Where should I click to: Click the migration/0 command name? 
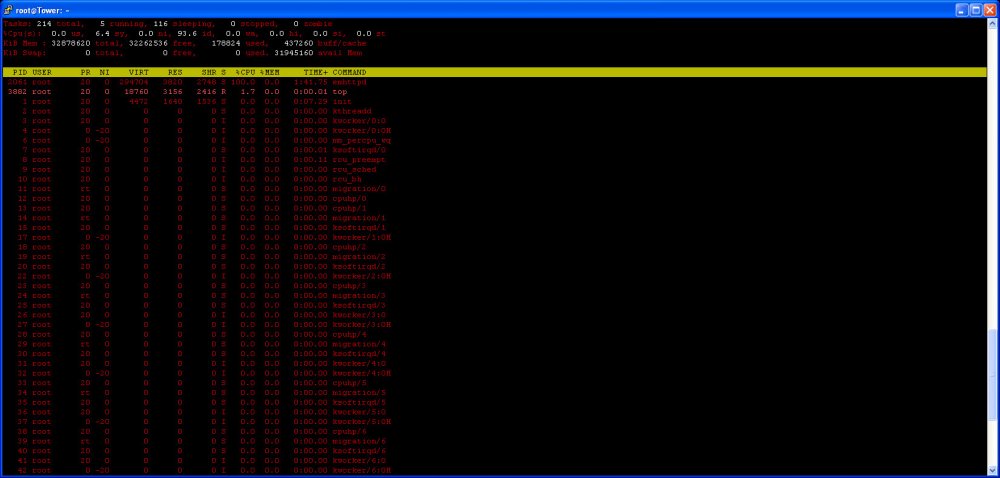pos(359,189)
